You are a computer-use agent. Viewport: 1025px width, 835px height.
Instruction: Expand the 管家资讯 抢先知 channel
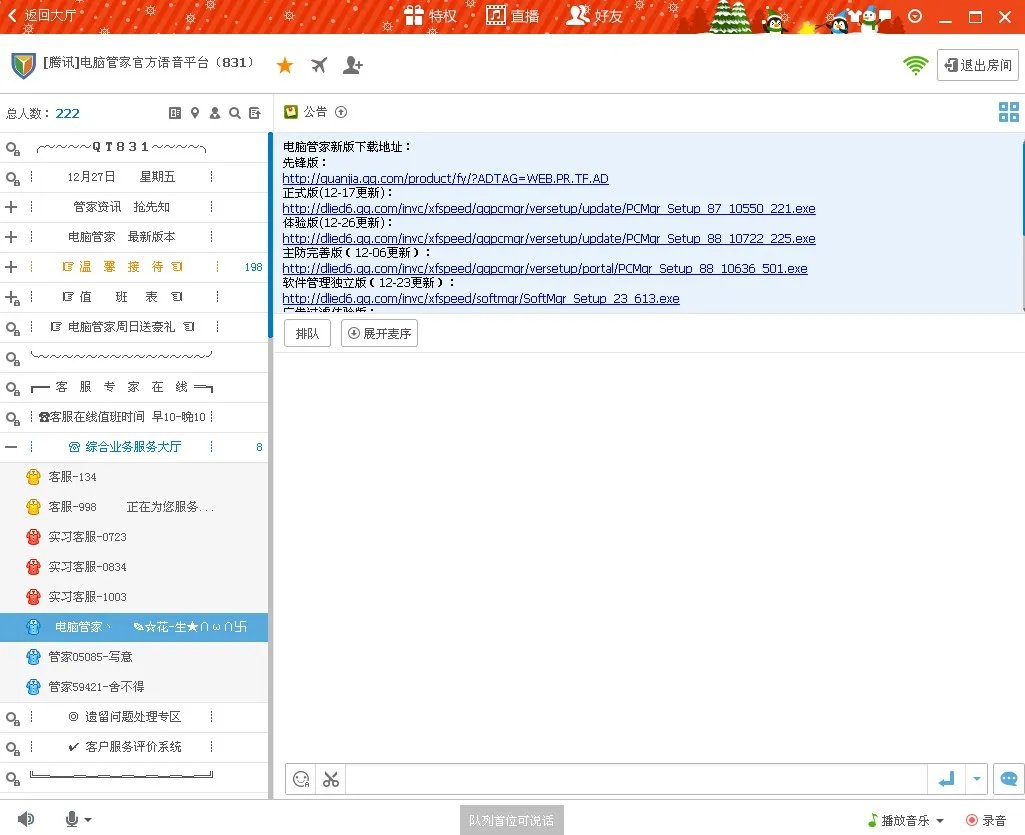(11, 207)
